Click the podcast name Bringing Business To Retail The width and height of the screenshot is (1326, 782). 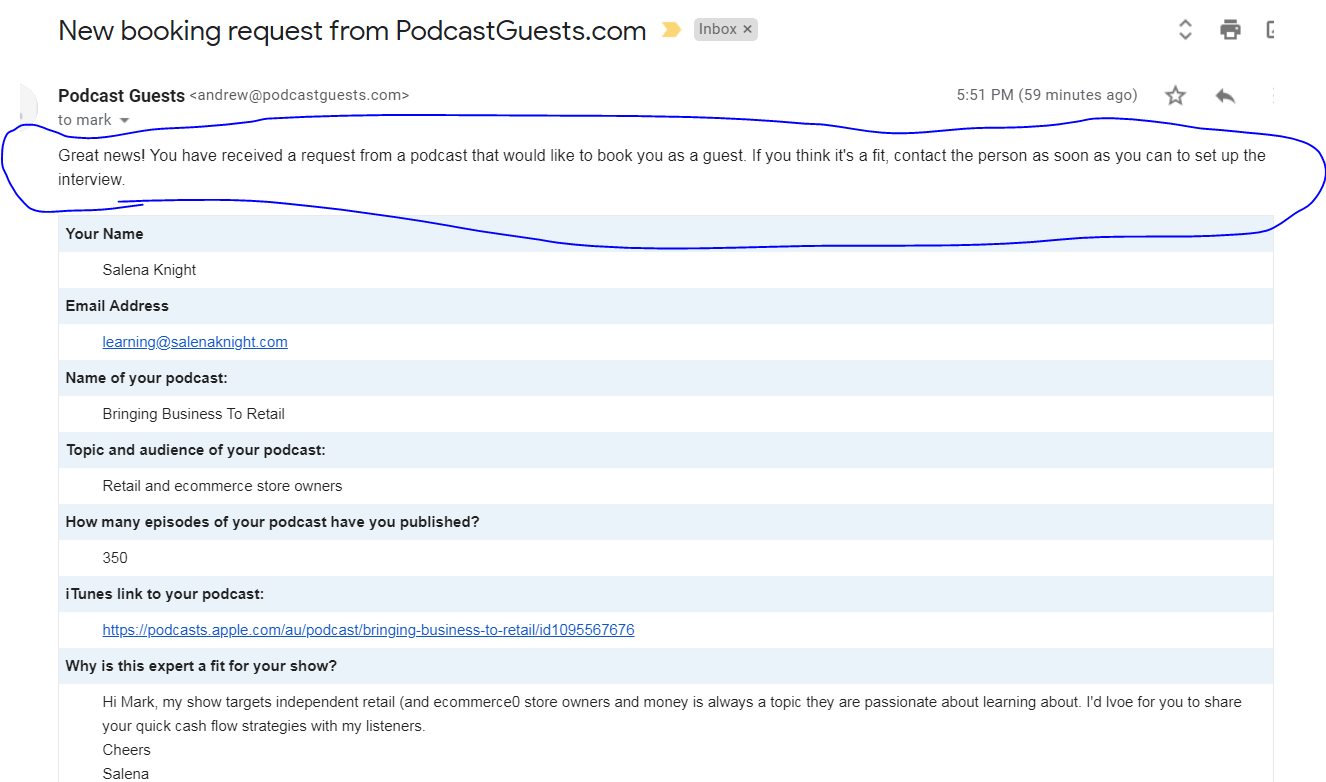coord(193,414)
